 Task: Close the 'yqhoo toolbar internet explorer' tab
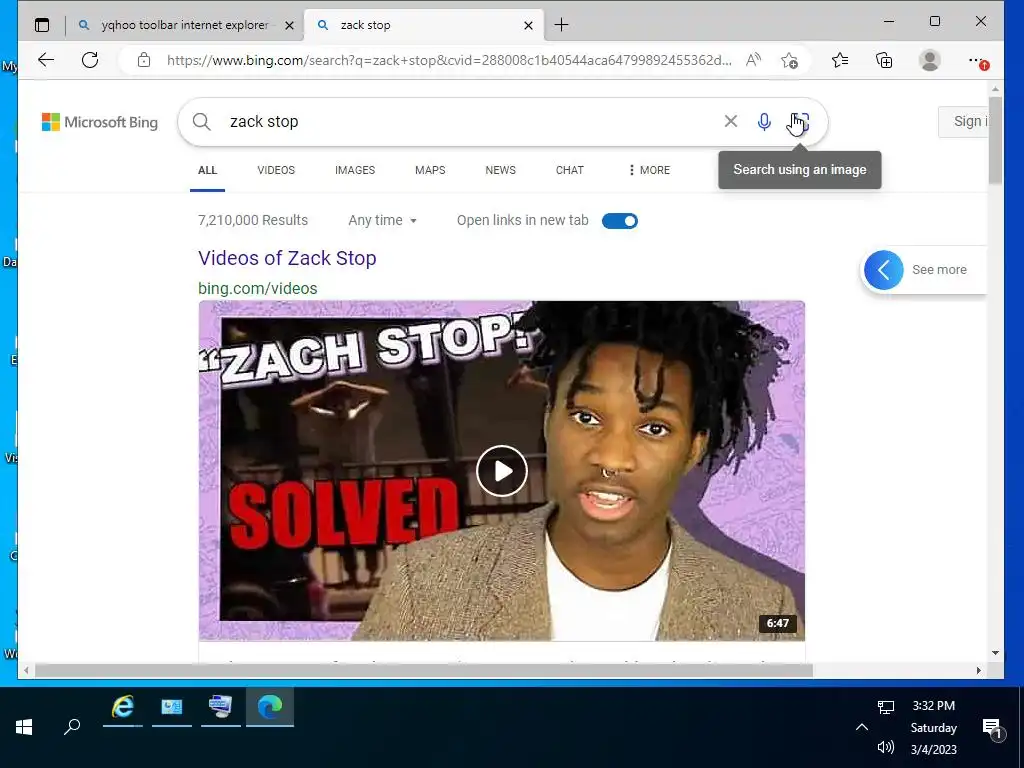tap(289, 25)
